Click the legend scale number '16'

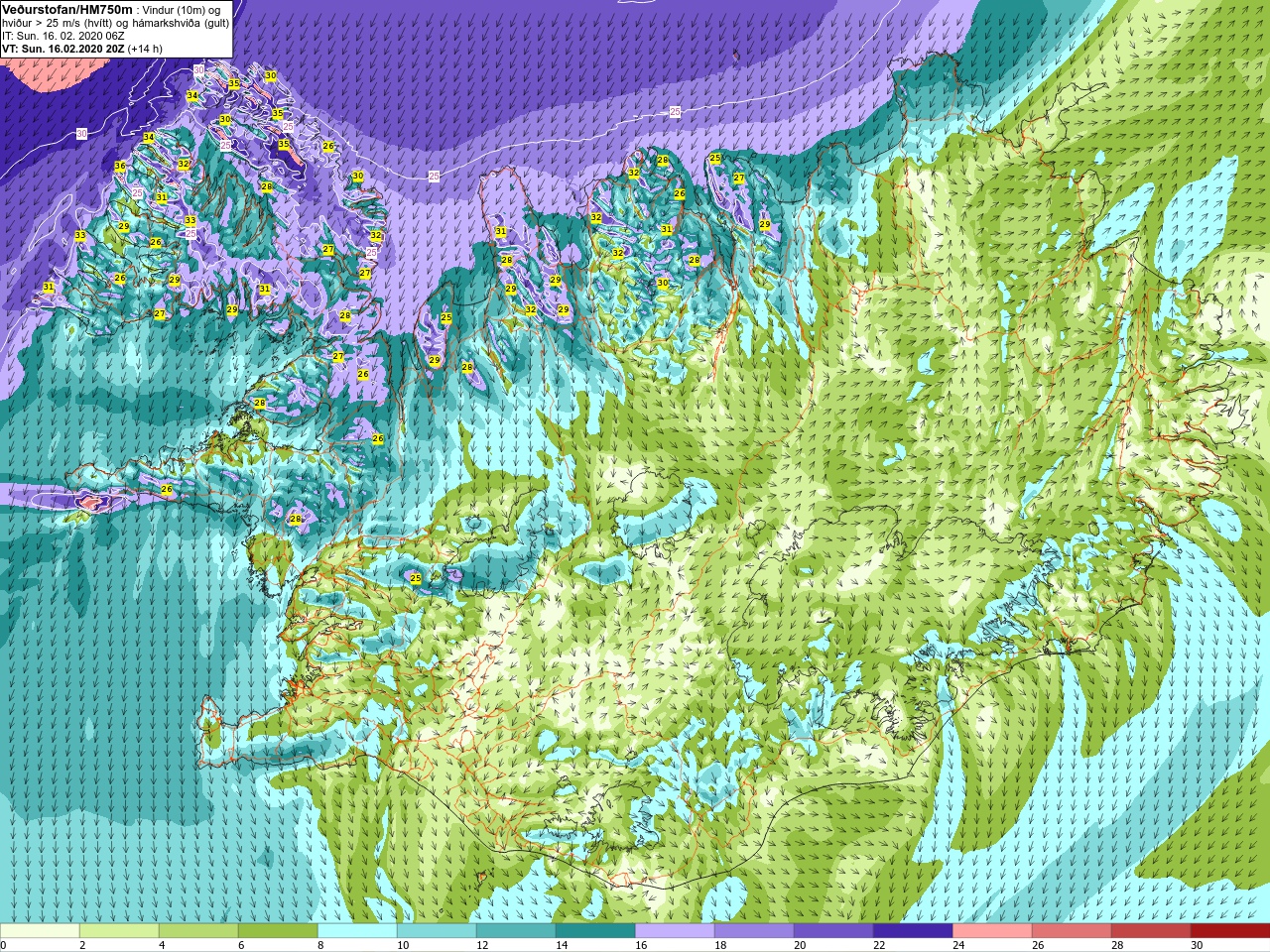pos(641,945)
